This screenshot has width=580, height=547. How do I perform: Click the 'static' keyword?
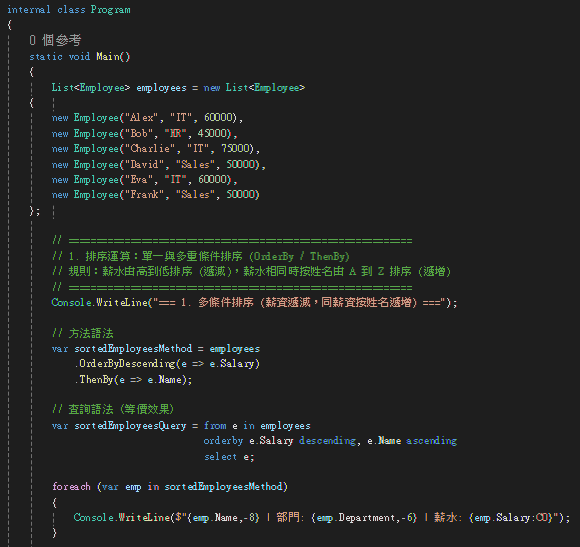pos(46,57)
